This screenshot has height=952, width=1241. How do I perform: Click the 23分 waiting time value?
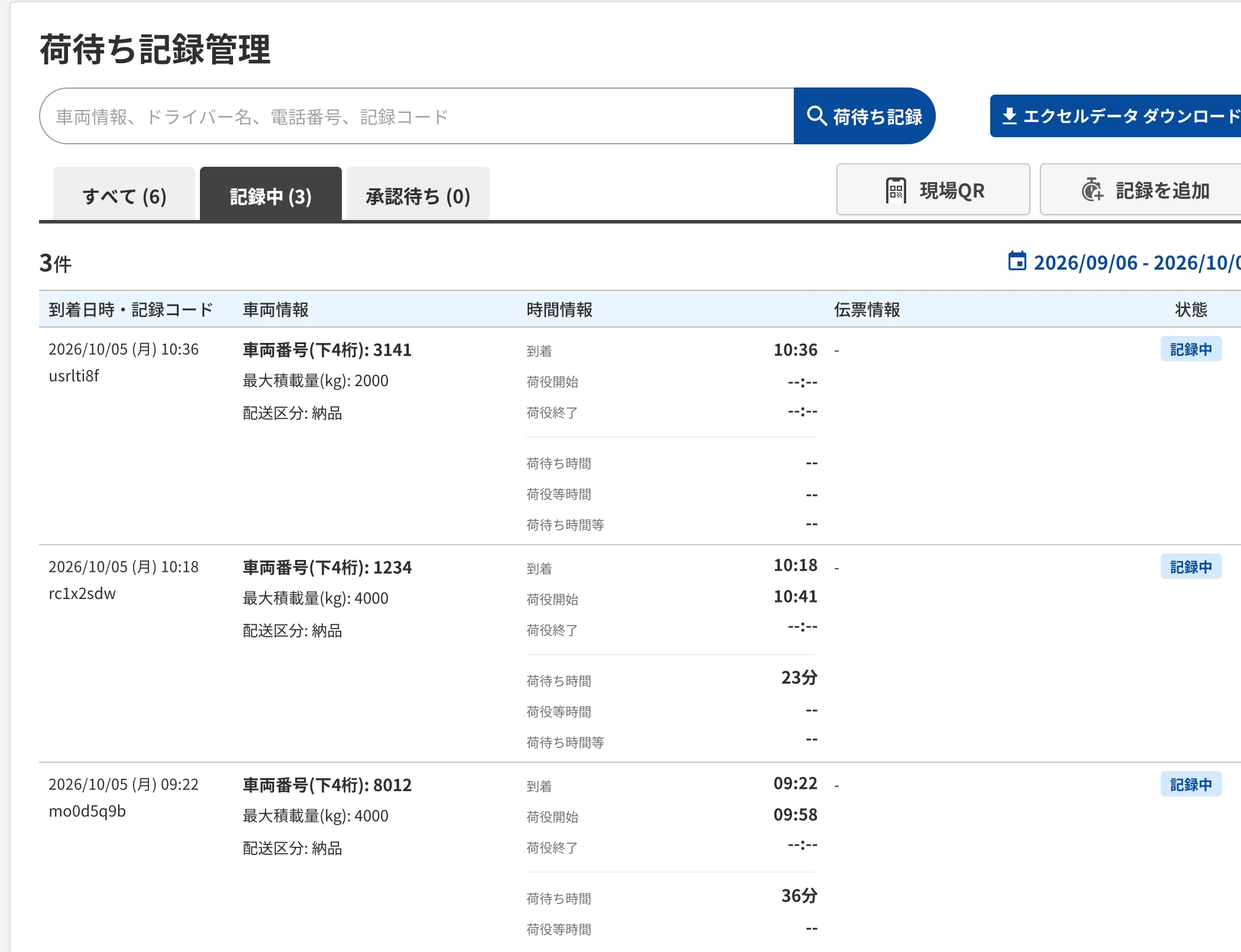point(799,678)
